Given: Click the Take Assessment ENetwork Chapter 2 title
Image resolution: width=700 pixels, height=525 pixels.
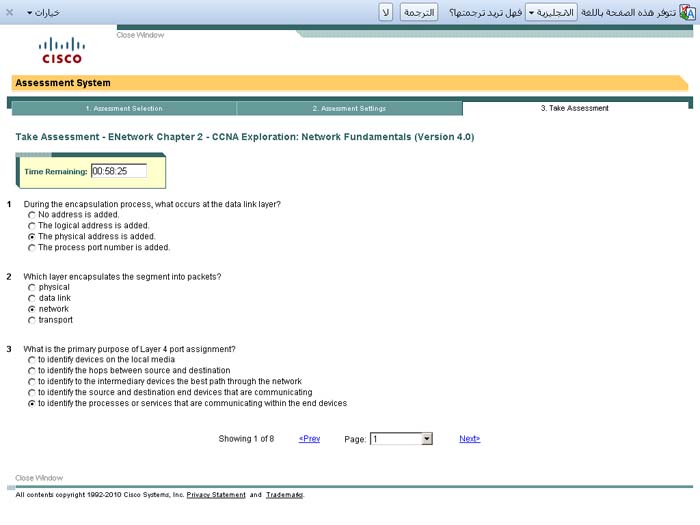Looking at the screenshot, I should 245,137.
